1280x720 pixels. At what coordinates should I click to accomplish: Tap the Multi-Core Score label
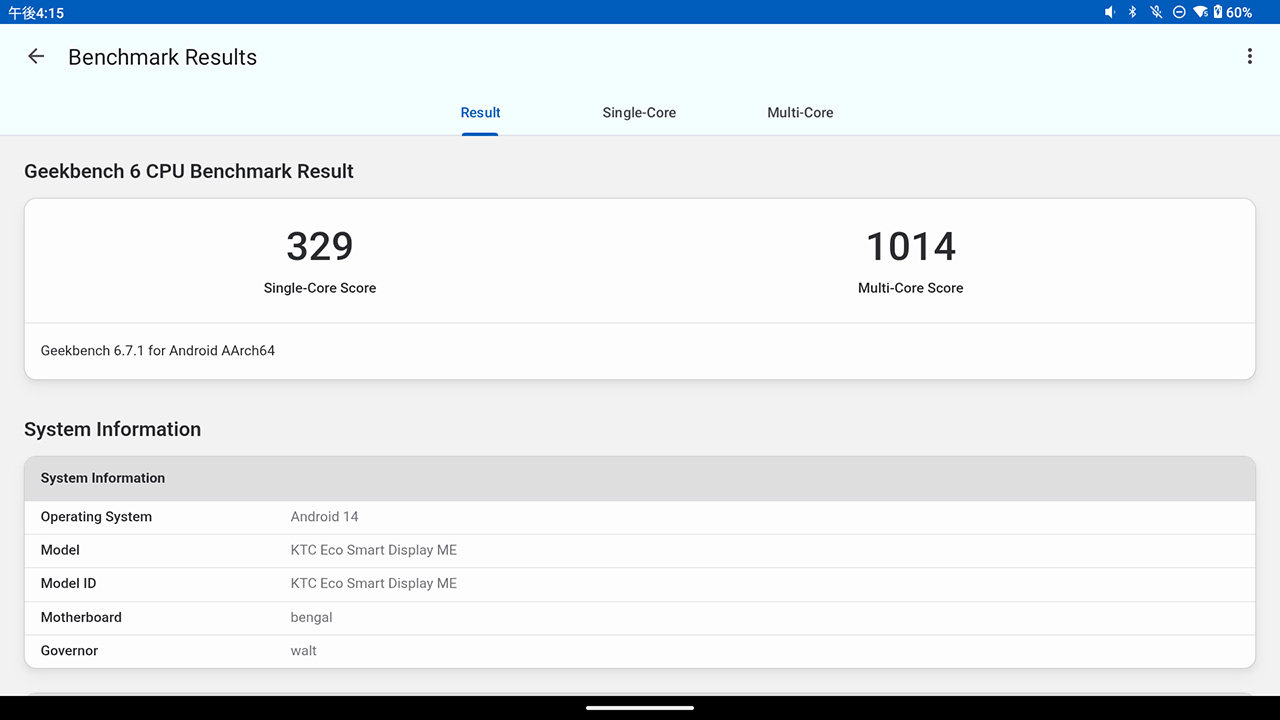911,288
